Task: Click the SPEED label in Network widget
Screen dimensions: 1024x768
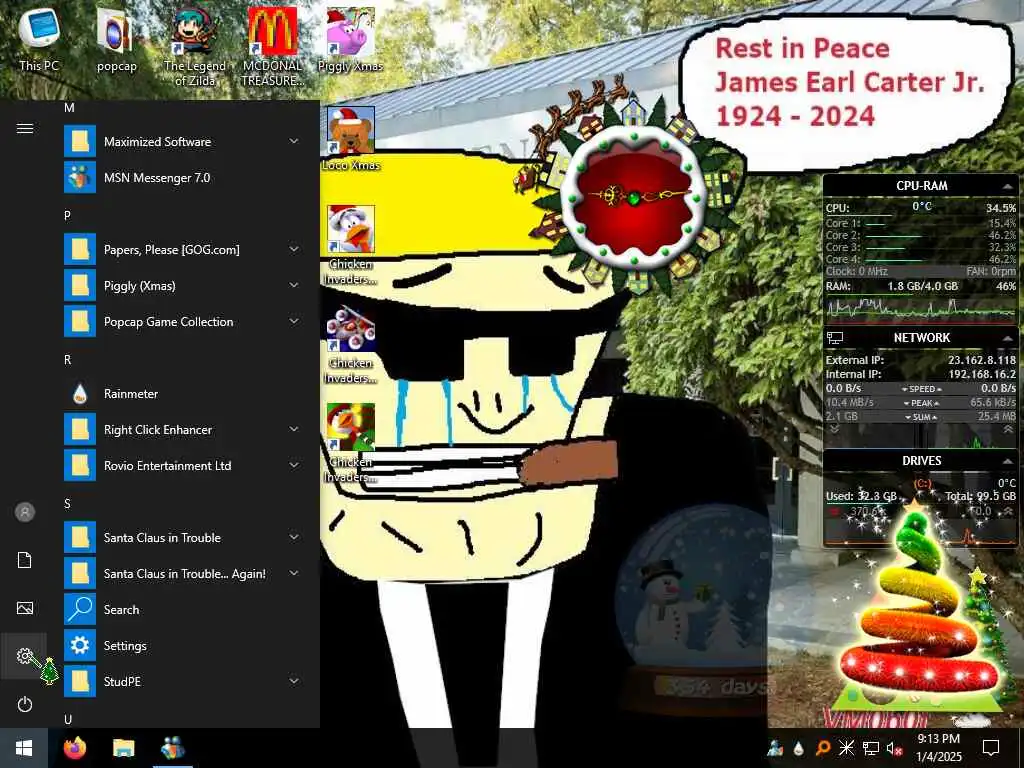Action: tap(921, 389)
